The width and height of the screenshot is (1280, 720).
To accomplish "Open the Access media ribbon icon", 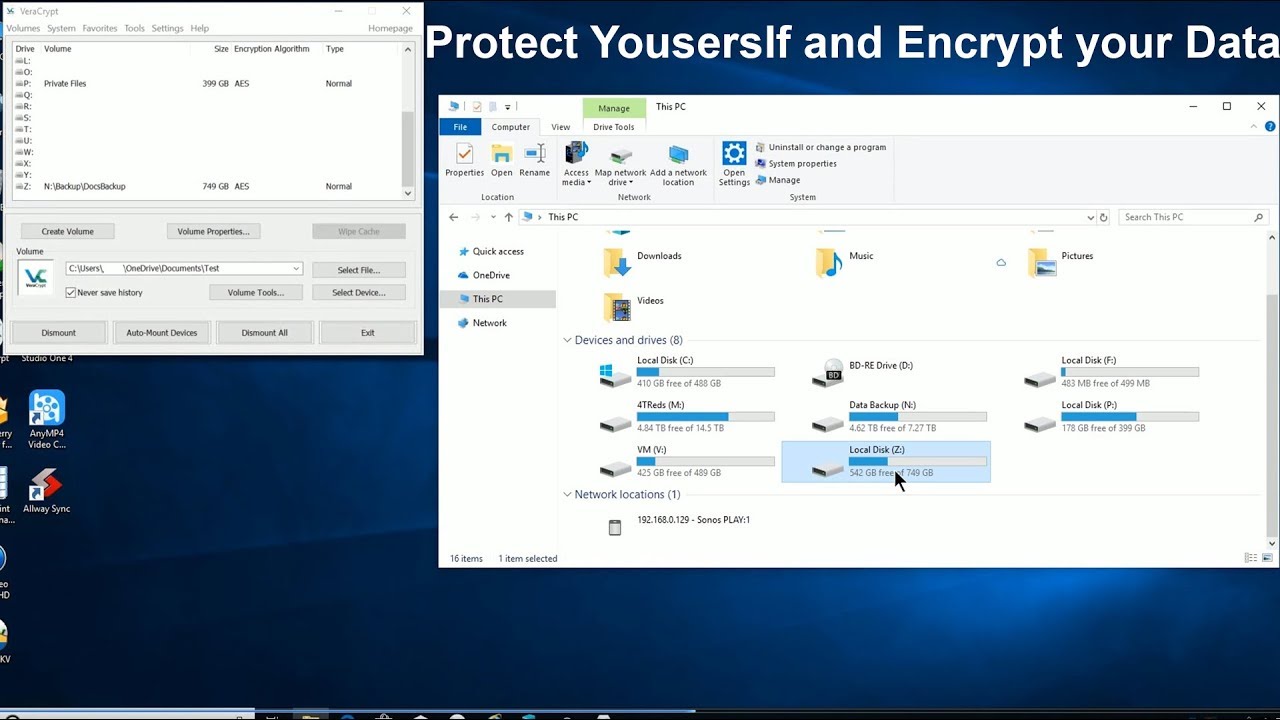I will coord(577,153).
